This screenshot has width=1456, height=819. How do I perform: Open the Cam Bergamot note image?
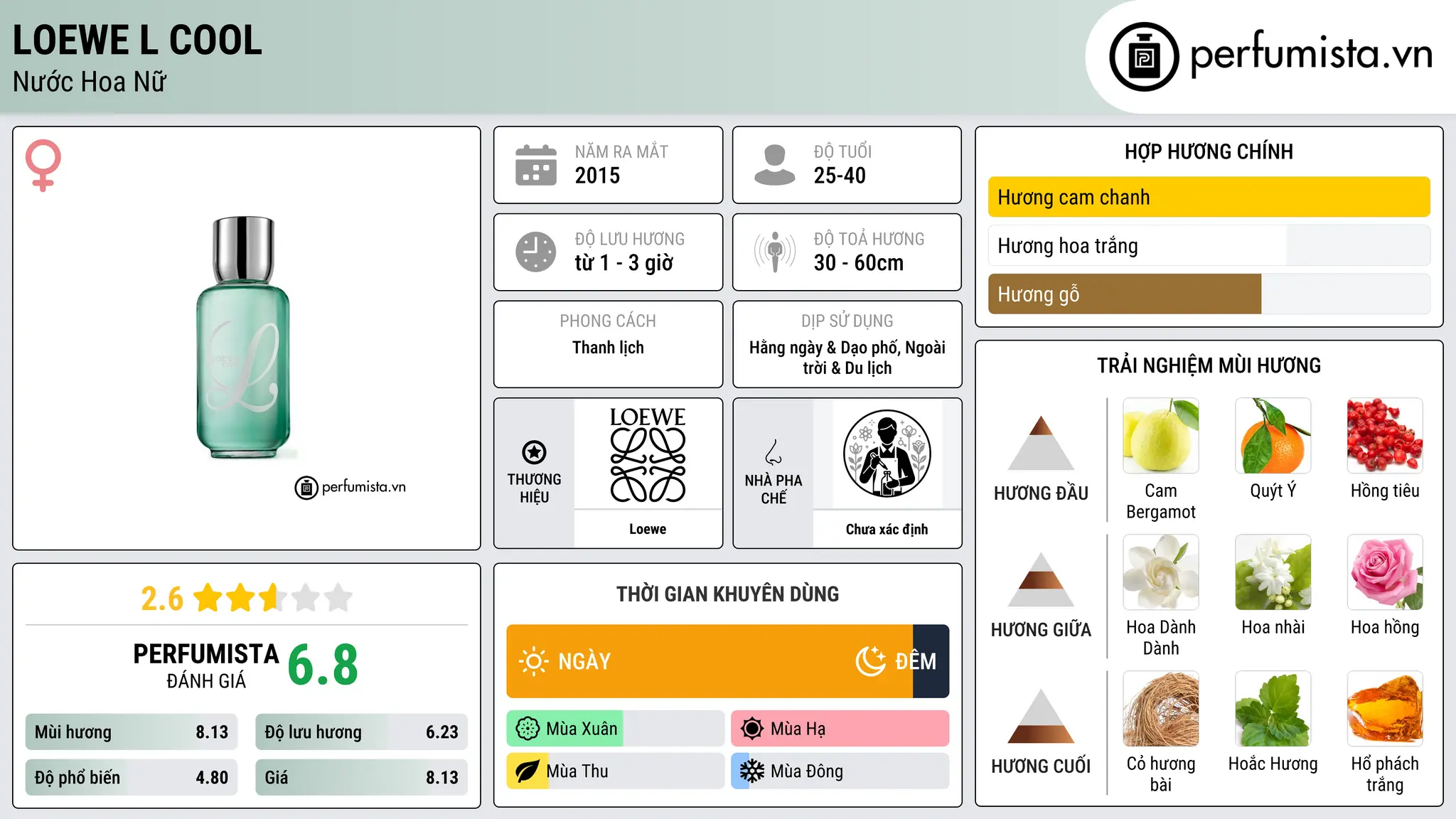[1161, 436]
